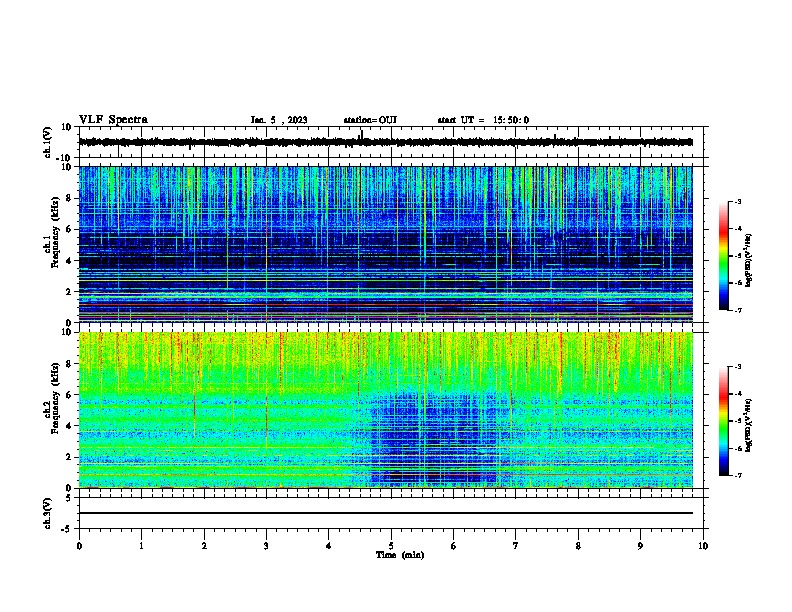Click the ch.1 spectrogram color bar
This screenshot has height=612, width=792.
(723, 256)
